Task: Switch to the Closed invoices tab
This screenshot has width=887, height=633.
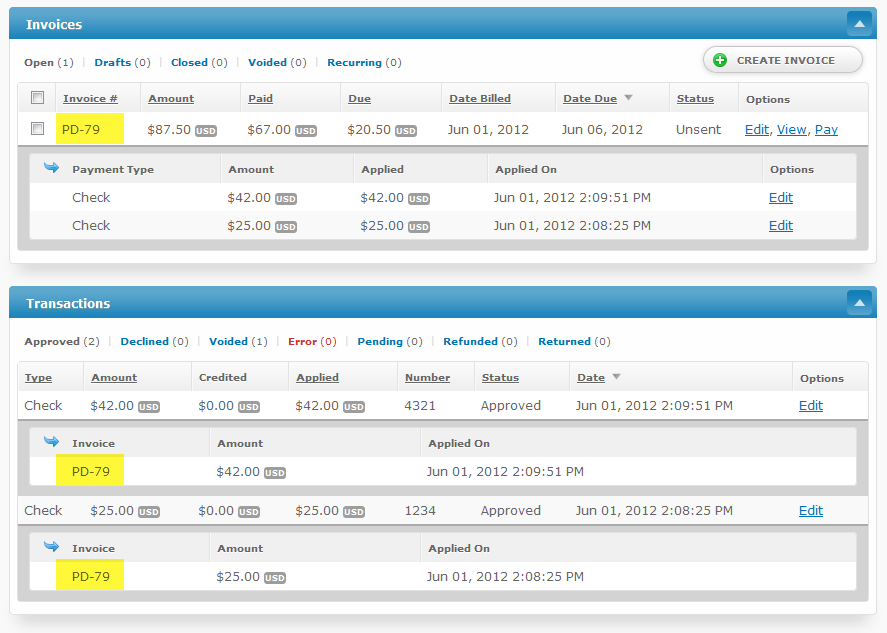Action: 189,63
